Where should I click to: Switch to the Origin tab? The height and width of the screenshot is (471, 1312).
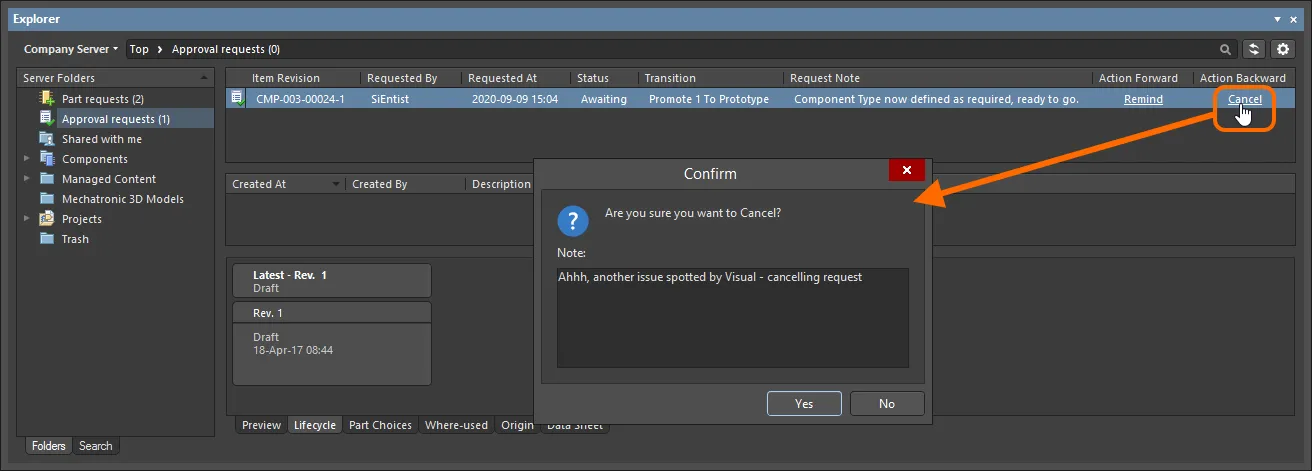coord(516,425)
